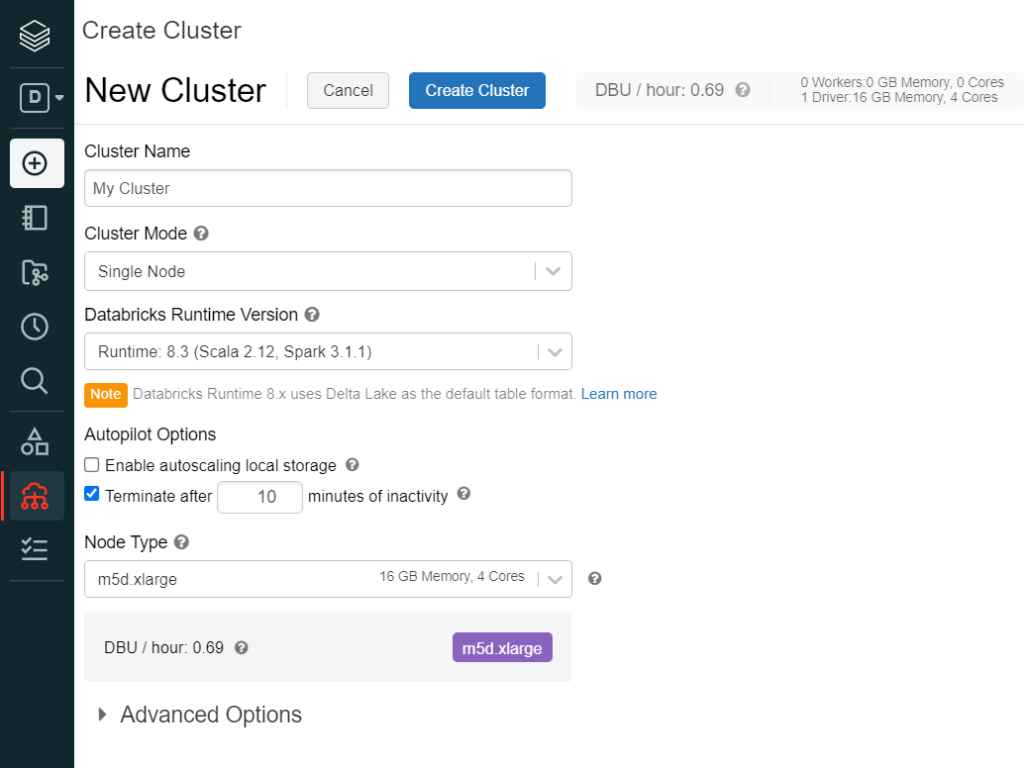Image resolution: width=1024 pixels, height=768 pixels.
Task: Click help icon beside Cluster Mode
Action: 201,233
